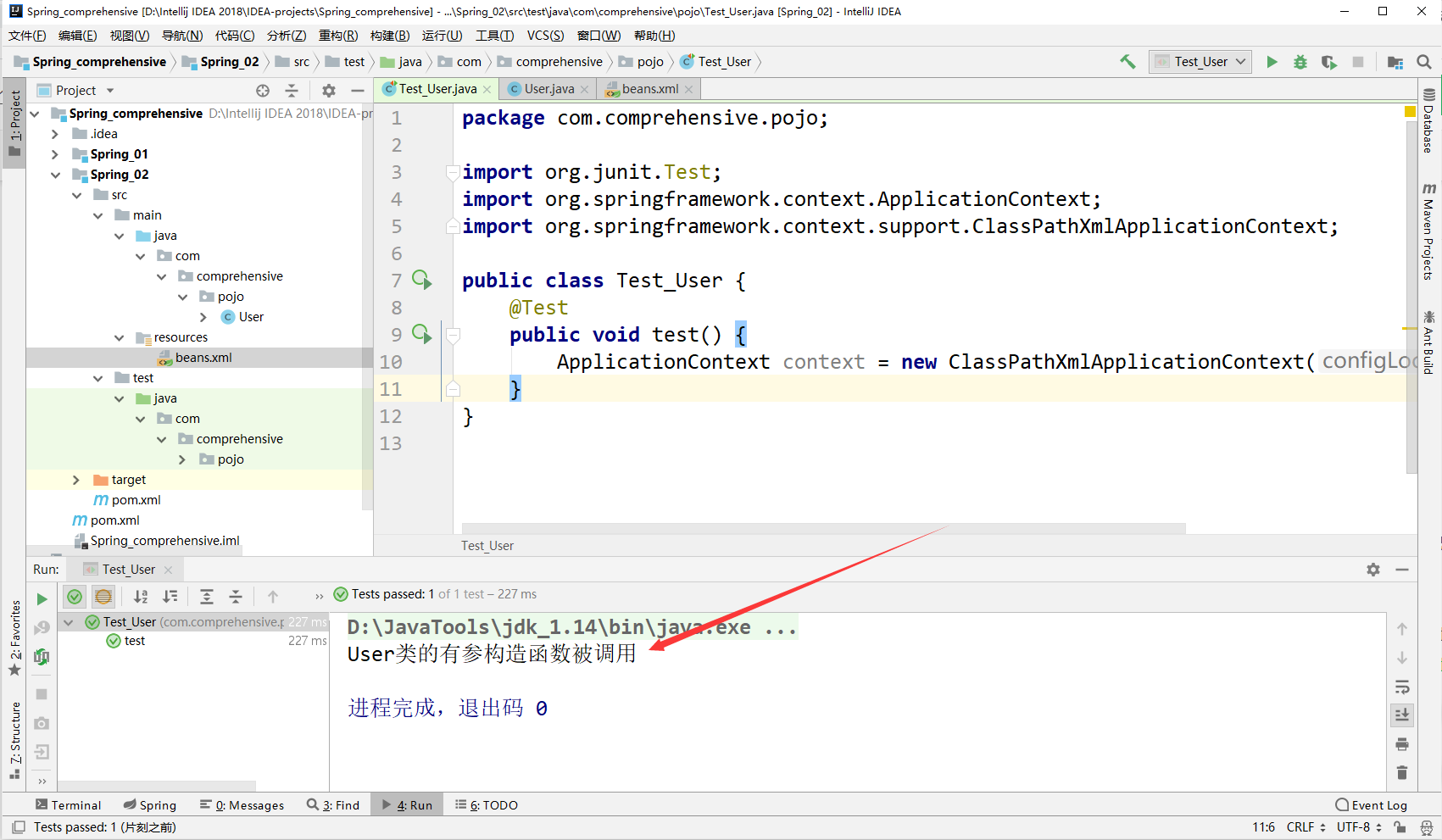Toggle show passed tests filter
Screen dimensions: 1442x840
click(x=75, y=597)
